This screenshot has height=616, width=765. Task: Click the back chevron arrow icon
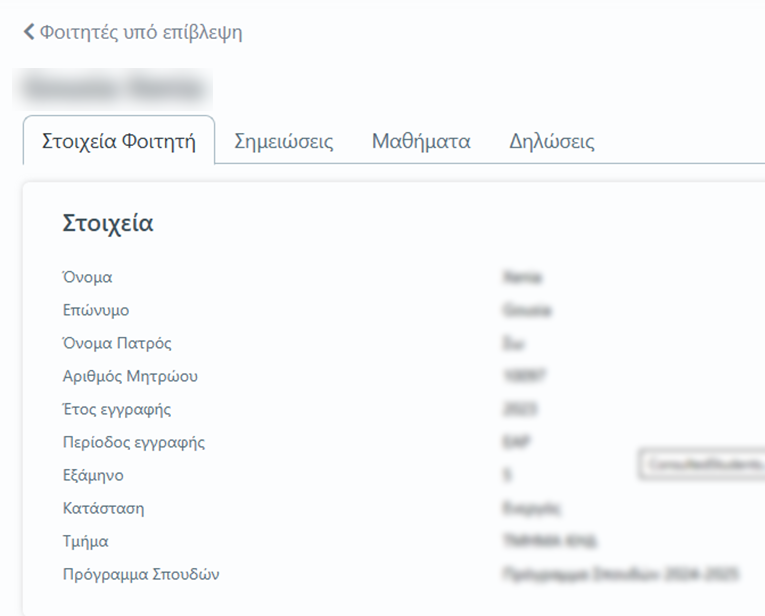(28, 33)
